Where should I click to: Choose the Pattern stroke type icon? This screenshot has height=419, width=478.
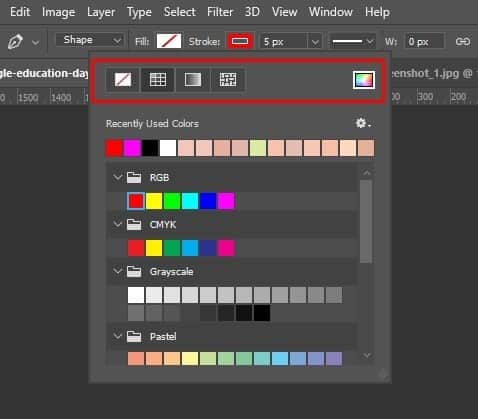tap(228, 80)
